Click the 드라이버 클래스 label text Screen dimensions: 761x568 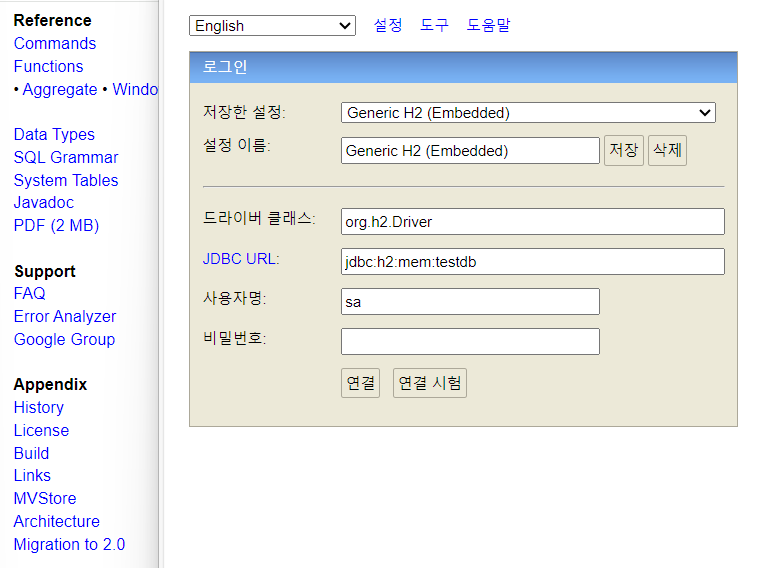click(259, 218)
